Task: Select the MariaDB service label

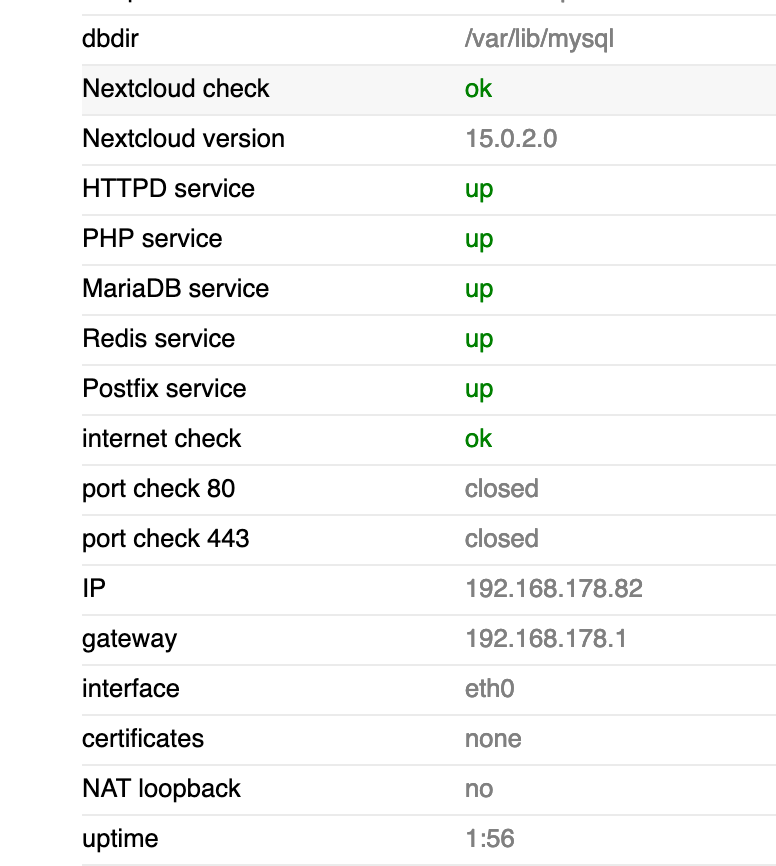Action: (175, 289)
